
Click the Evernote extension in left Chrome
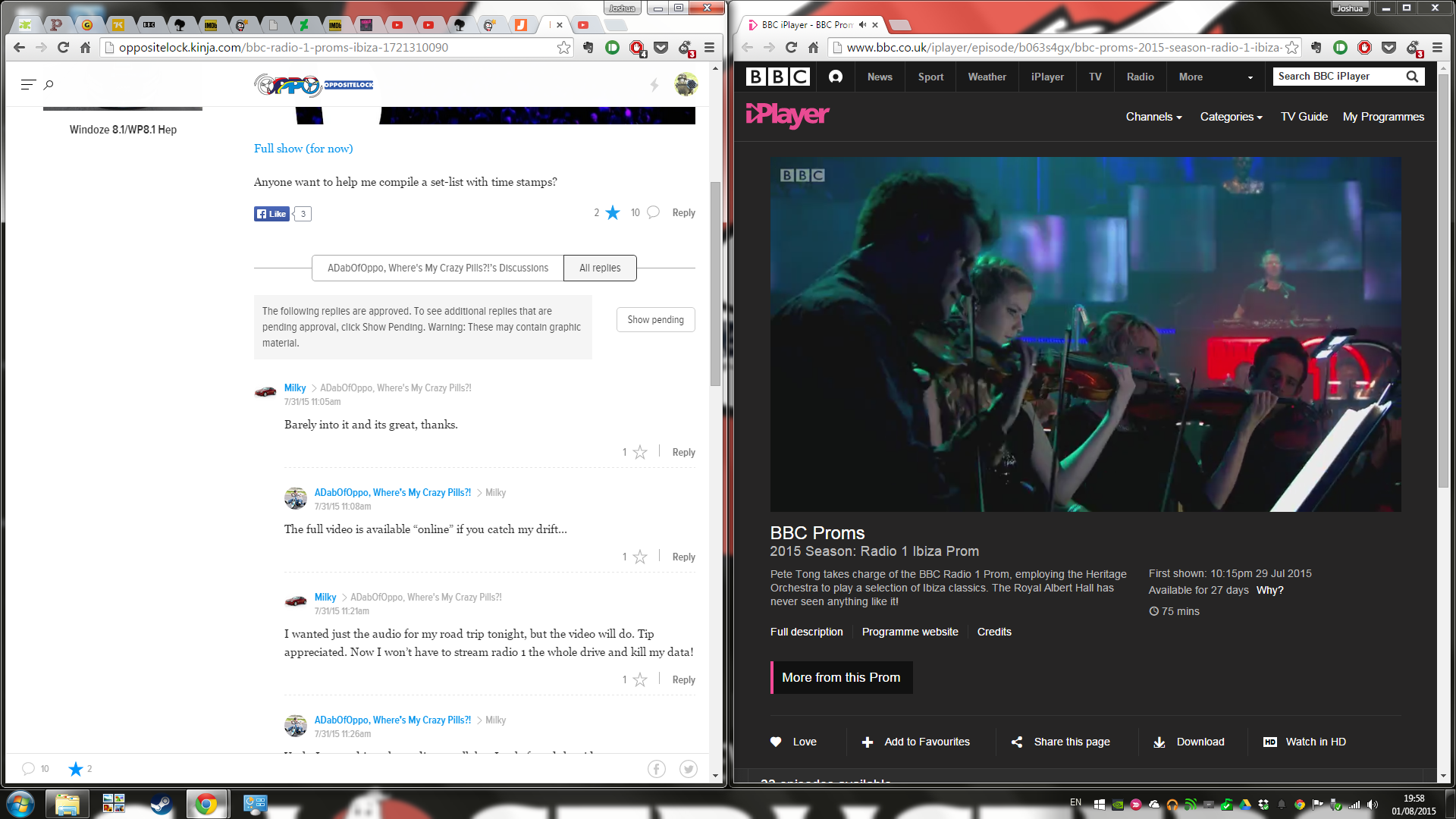pyautogui.click(x=588, y=48)
